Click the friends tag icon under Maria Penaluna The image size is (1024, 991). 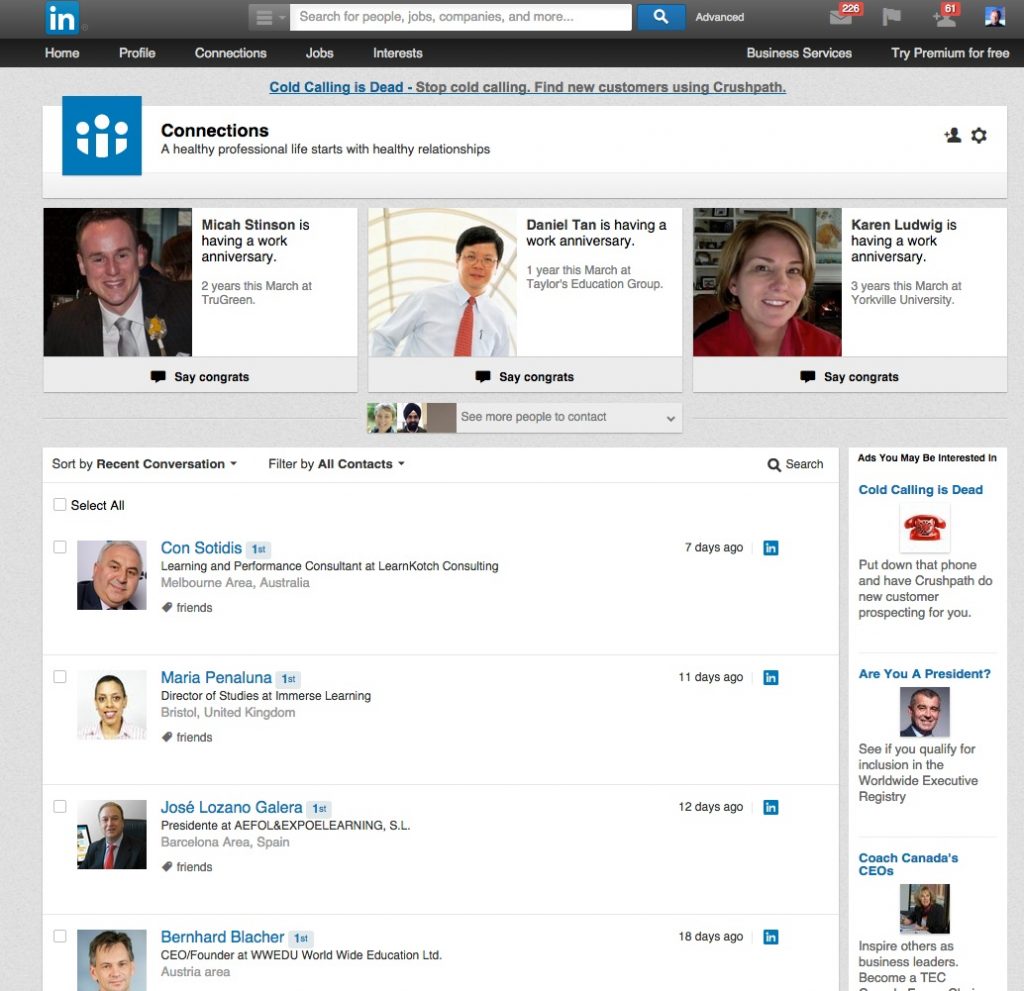168,737
